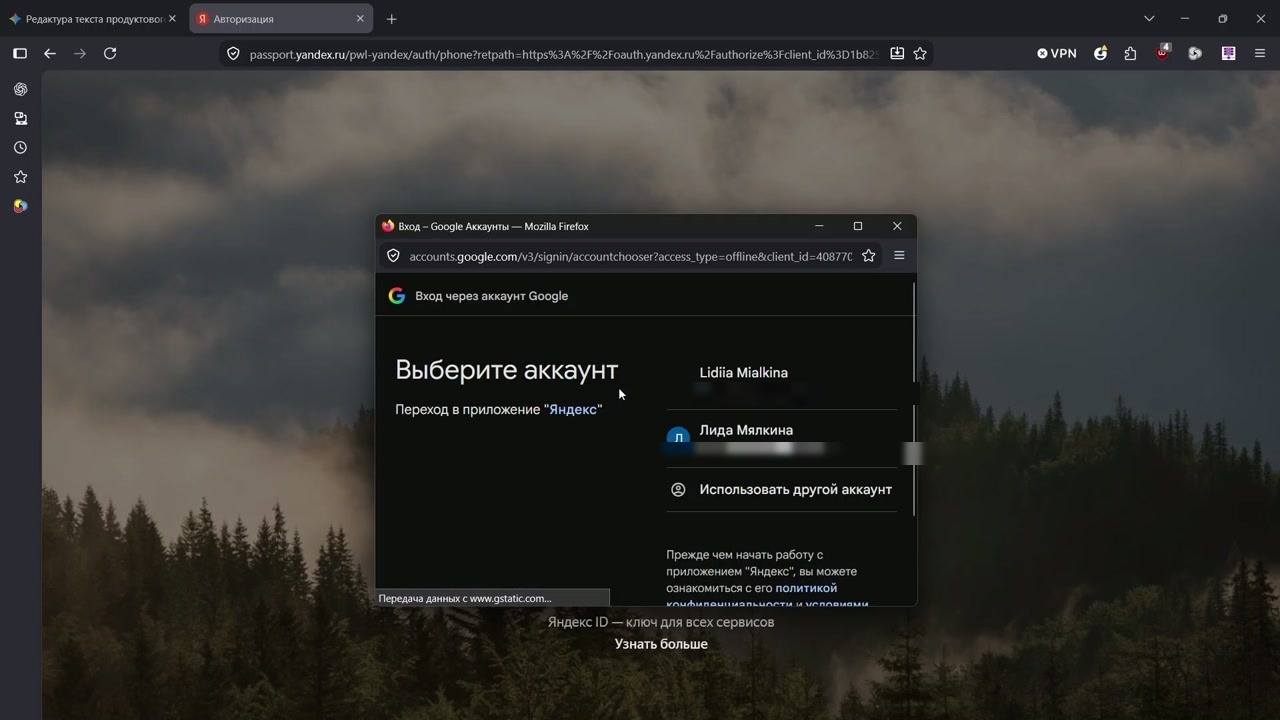The image size is (1280, 720).
Task: Go back with the left arrow
Action: point(50,53)
